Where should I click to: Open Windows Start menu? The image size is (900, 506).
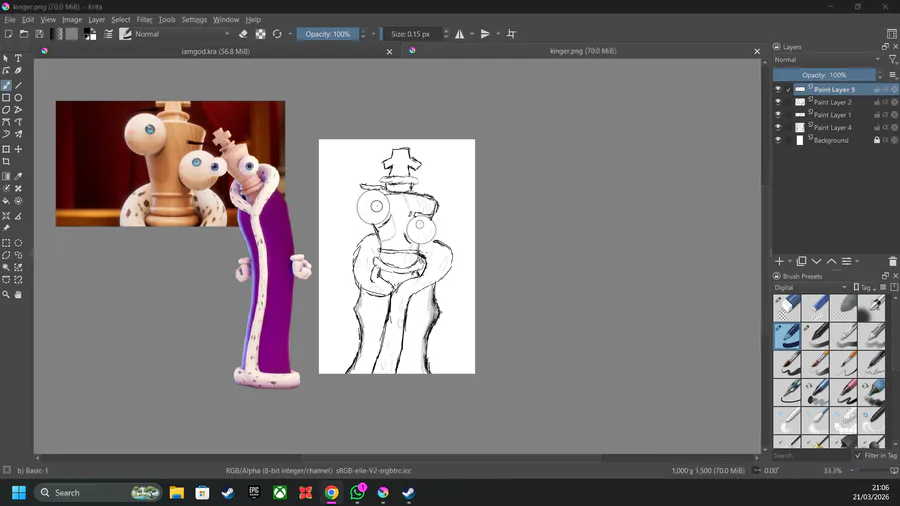click(x=19, y=493)
